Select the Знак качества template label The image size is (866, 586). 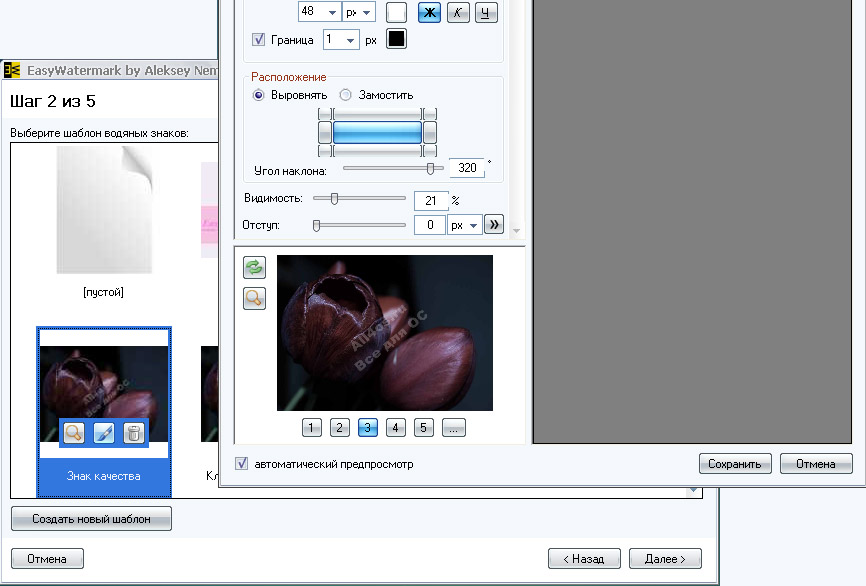tap(104, 476)
